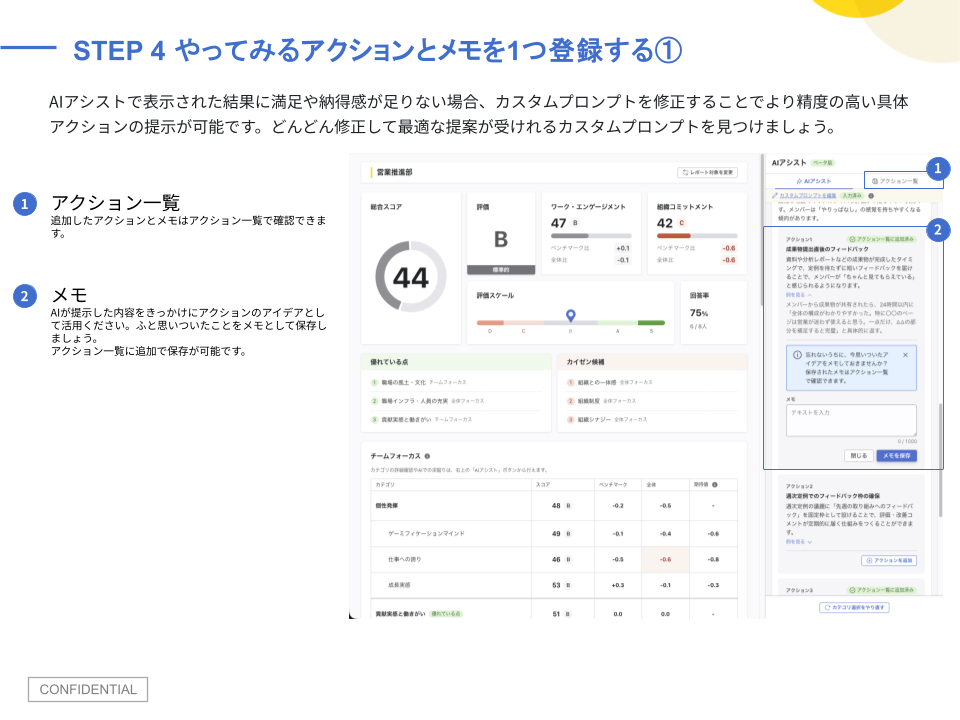The image size is (960, 720).
Task: Click the info icon beside 入力済み
Action: [x=871, y=196]
